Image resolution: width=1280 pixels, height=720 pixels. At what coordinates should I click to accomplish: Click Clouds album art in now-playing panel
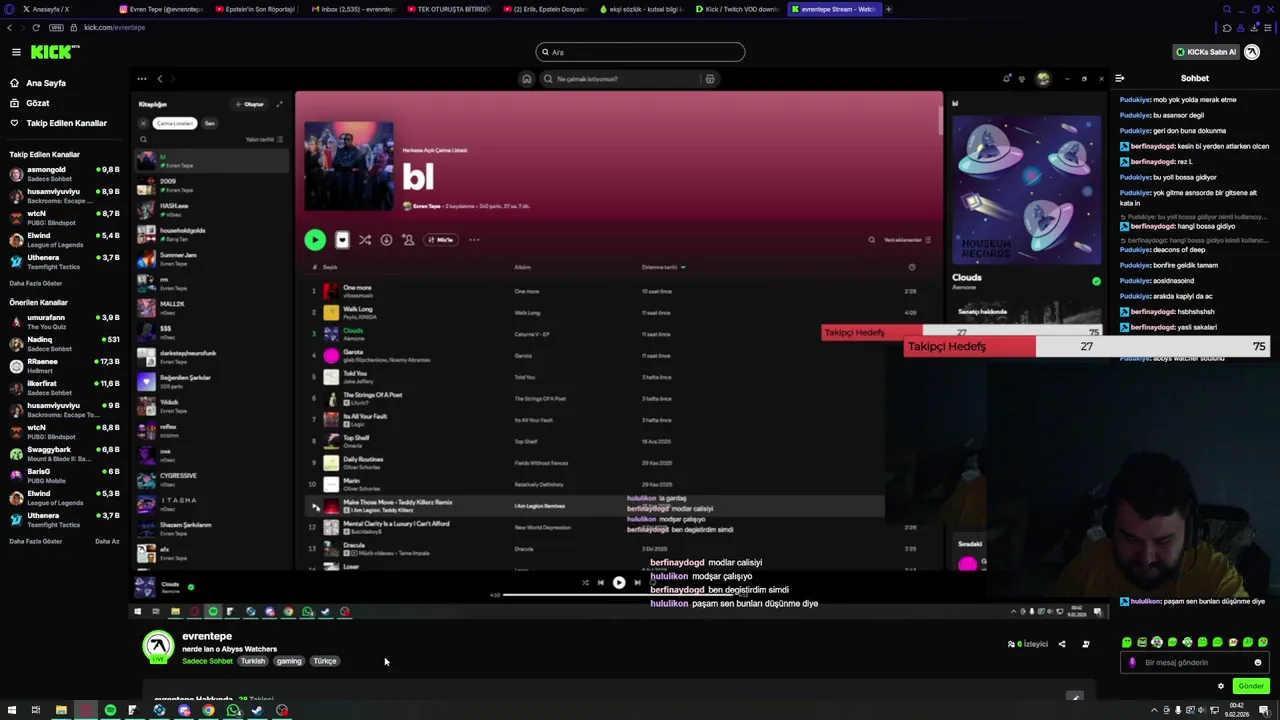pos(1026,190)
